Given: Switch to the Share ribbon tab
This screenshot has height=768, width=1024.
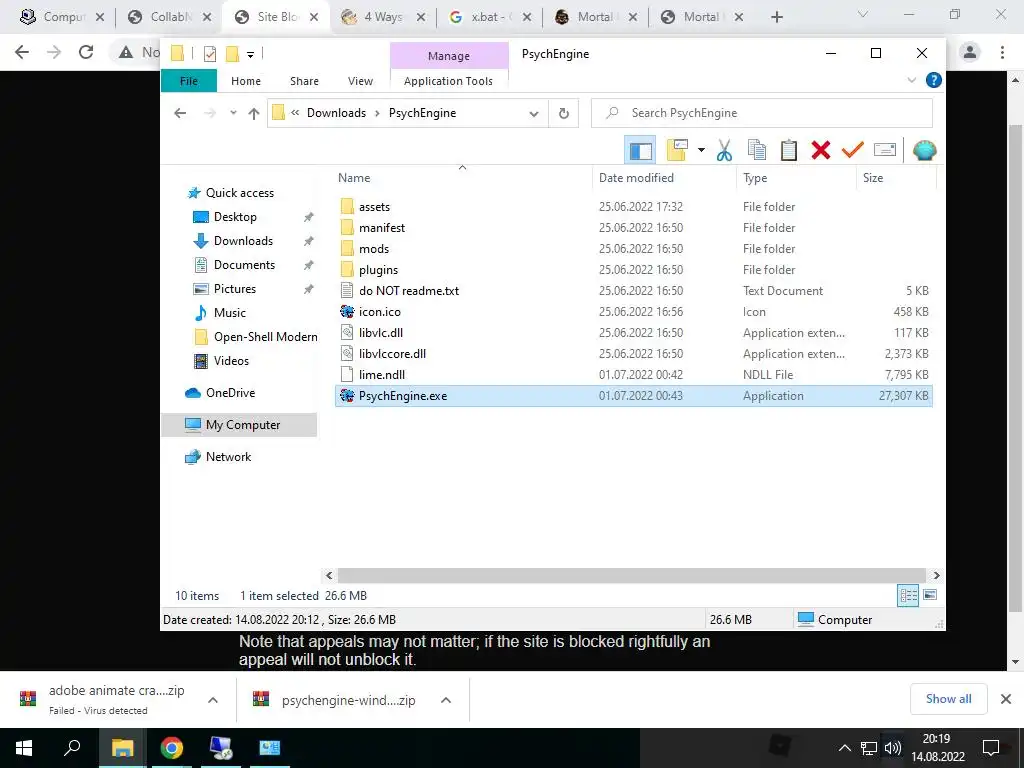Looking at the screenshot, I should tap(304, 81).
